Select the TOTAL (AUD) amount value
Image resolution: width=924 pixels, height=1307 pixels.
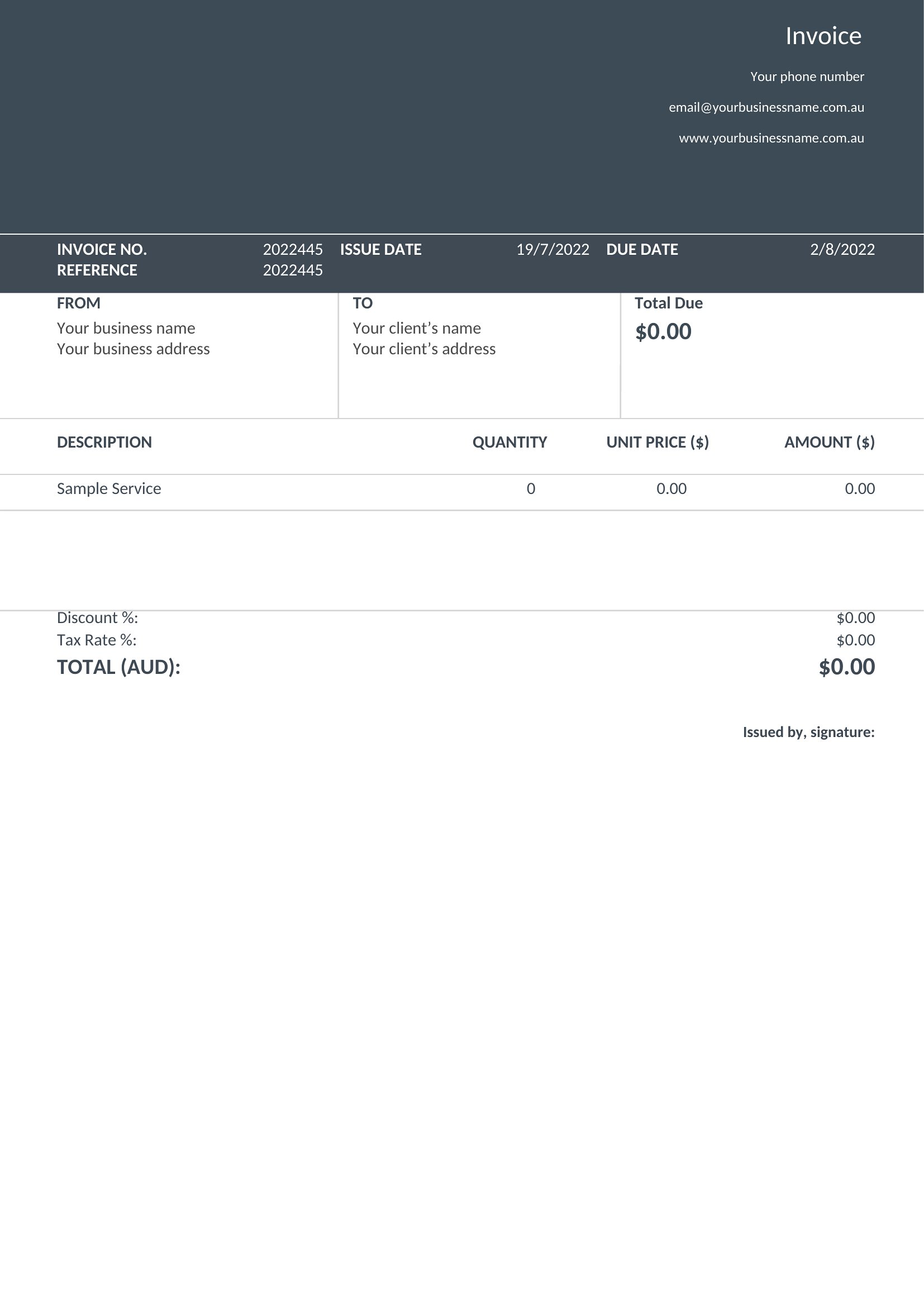(x=846, y=667)
